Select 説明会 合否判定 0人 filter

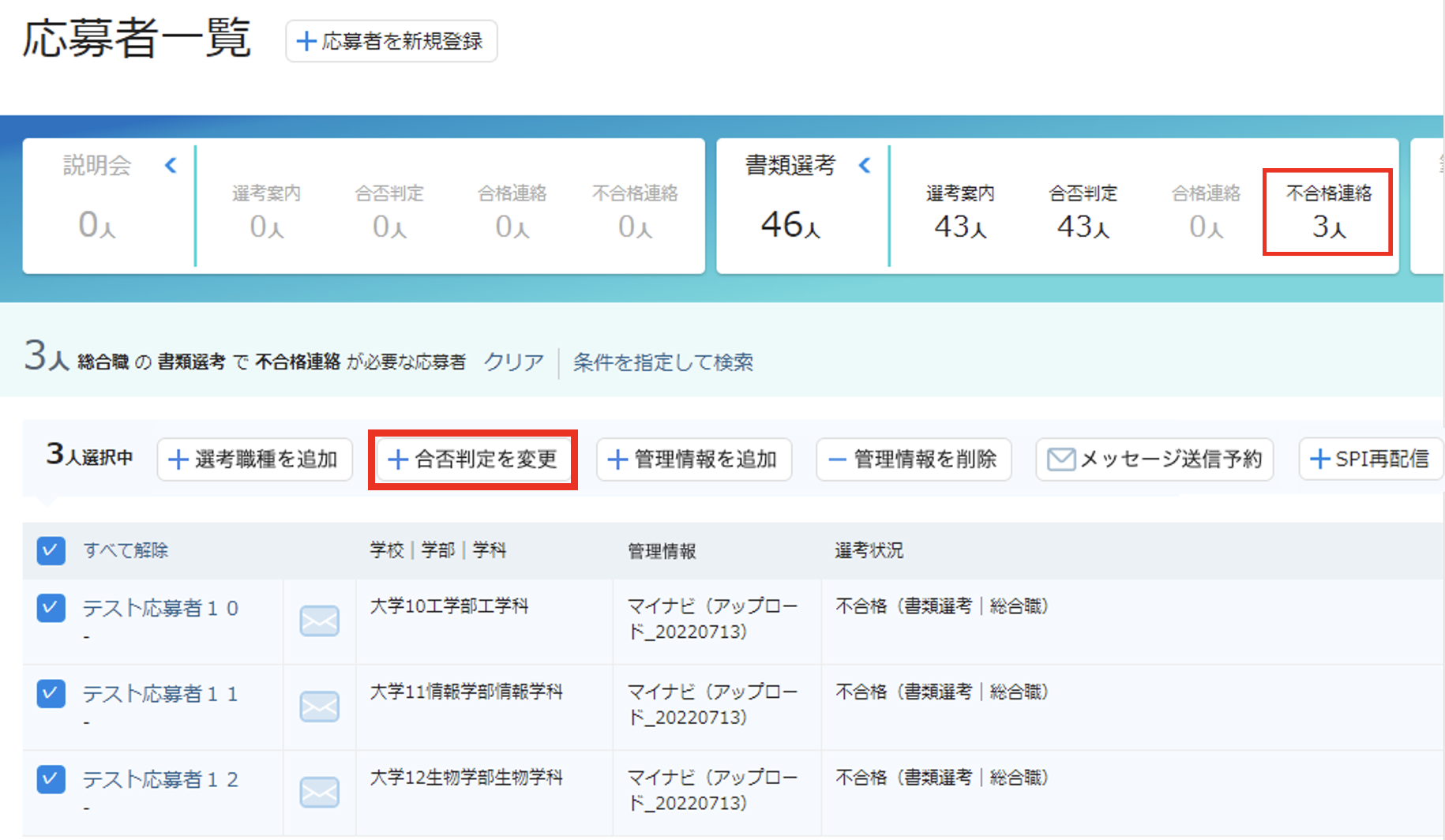[x=389, y=212]
